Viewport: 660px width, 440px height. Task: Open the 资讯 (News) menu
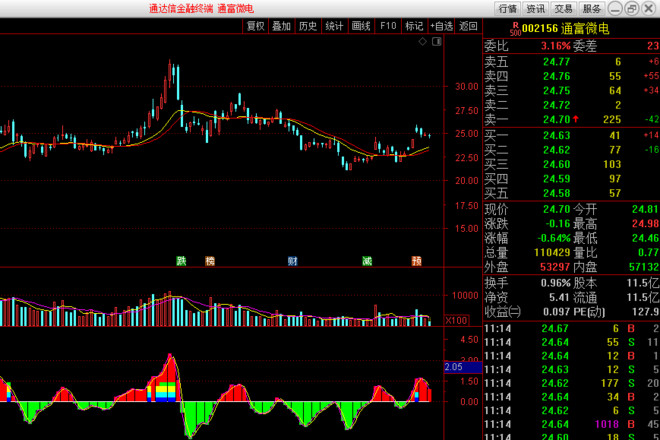tap(535, 9)
